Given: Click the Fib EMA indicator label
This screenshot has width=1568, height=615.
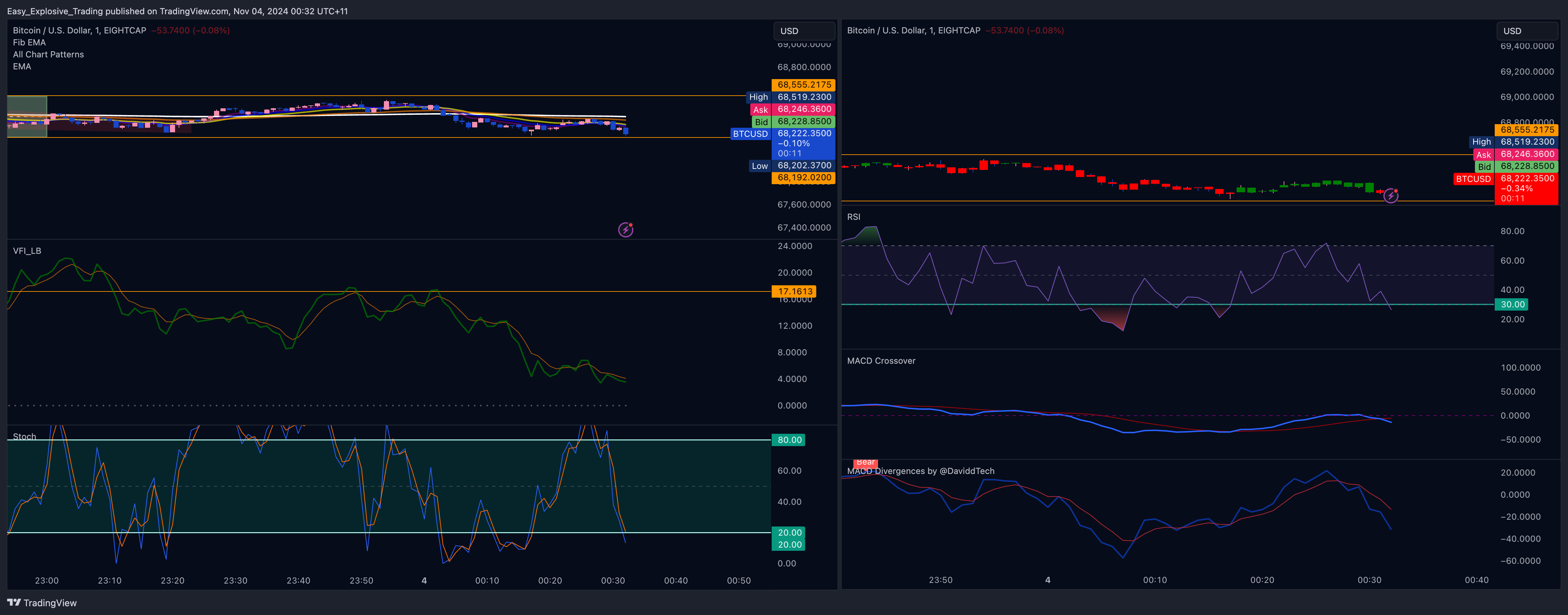Looking at the screenshot, I should coord(29,42).
